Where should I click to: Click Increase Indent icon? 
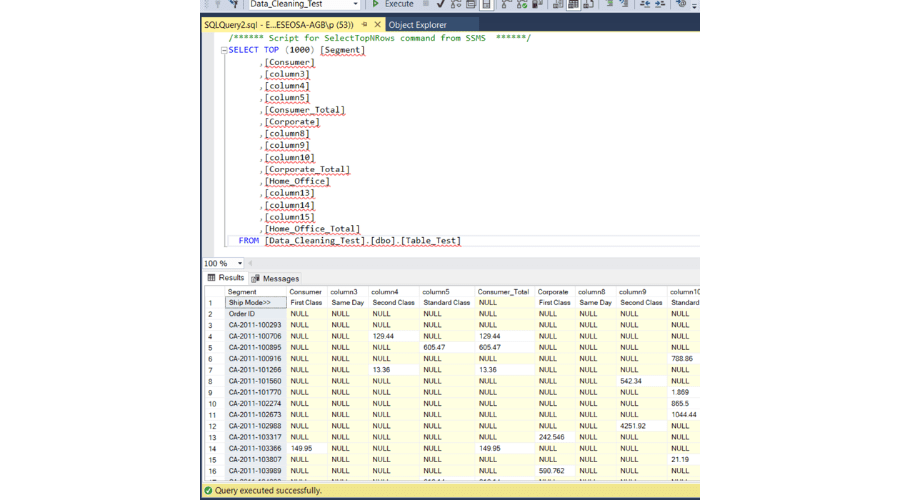(660, 3)
